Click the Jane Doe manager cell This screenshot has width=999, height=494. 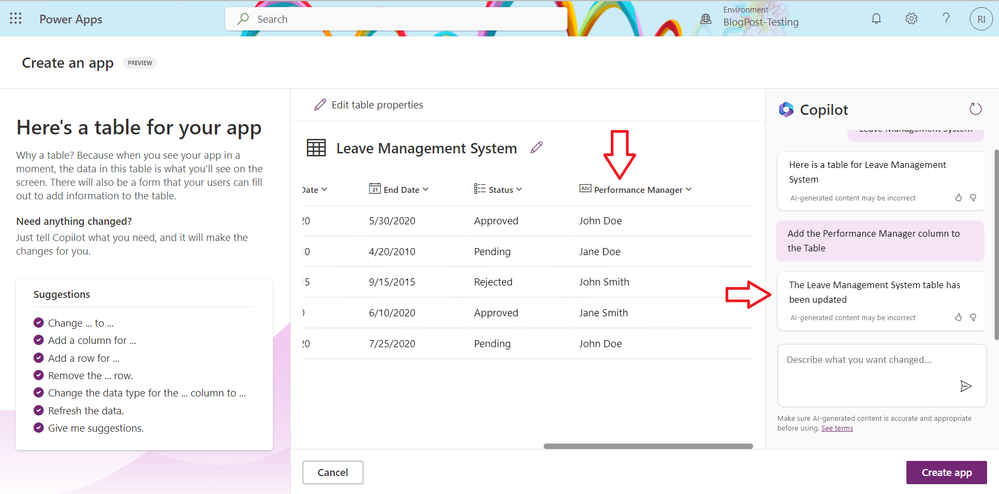click(600, 251)
